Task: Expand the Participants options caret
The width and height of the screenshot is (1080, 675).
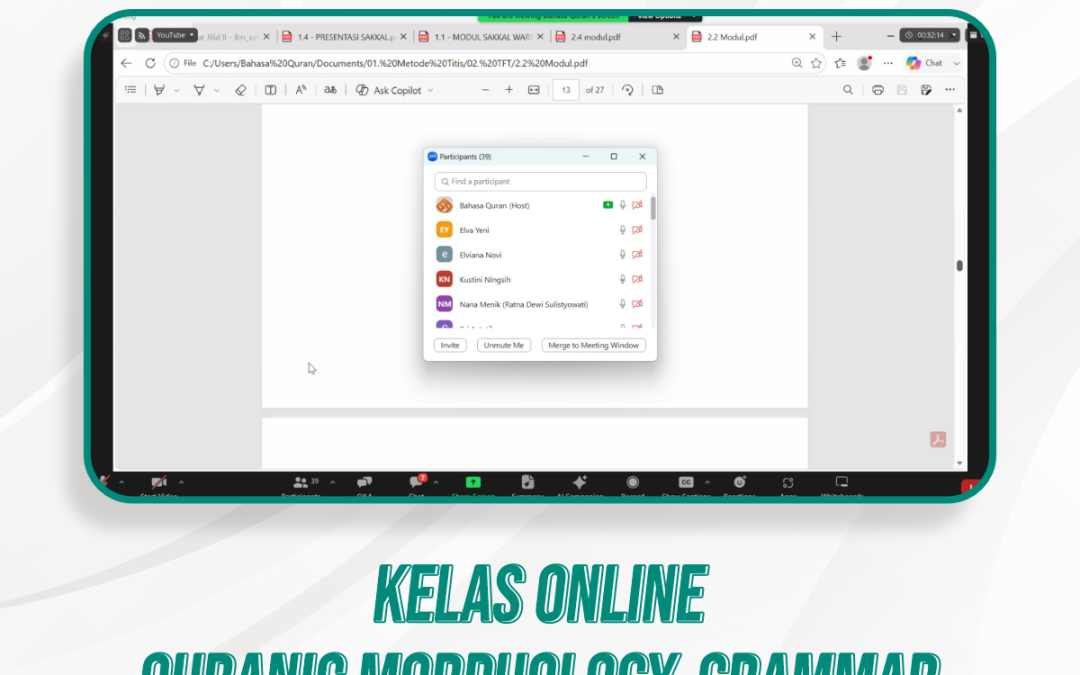Action: (x=332, y=482)
